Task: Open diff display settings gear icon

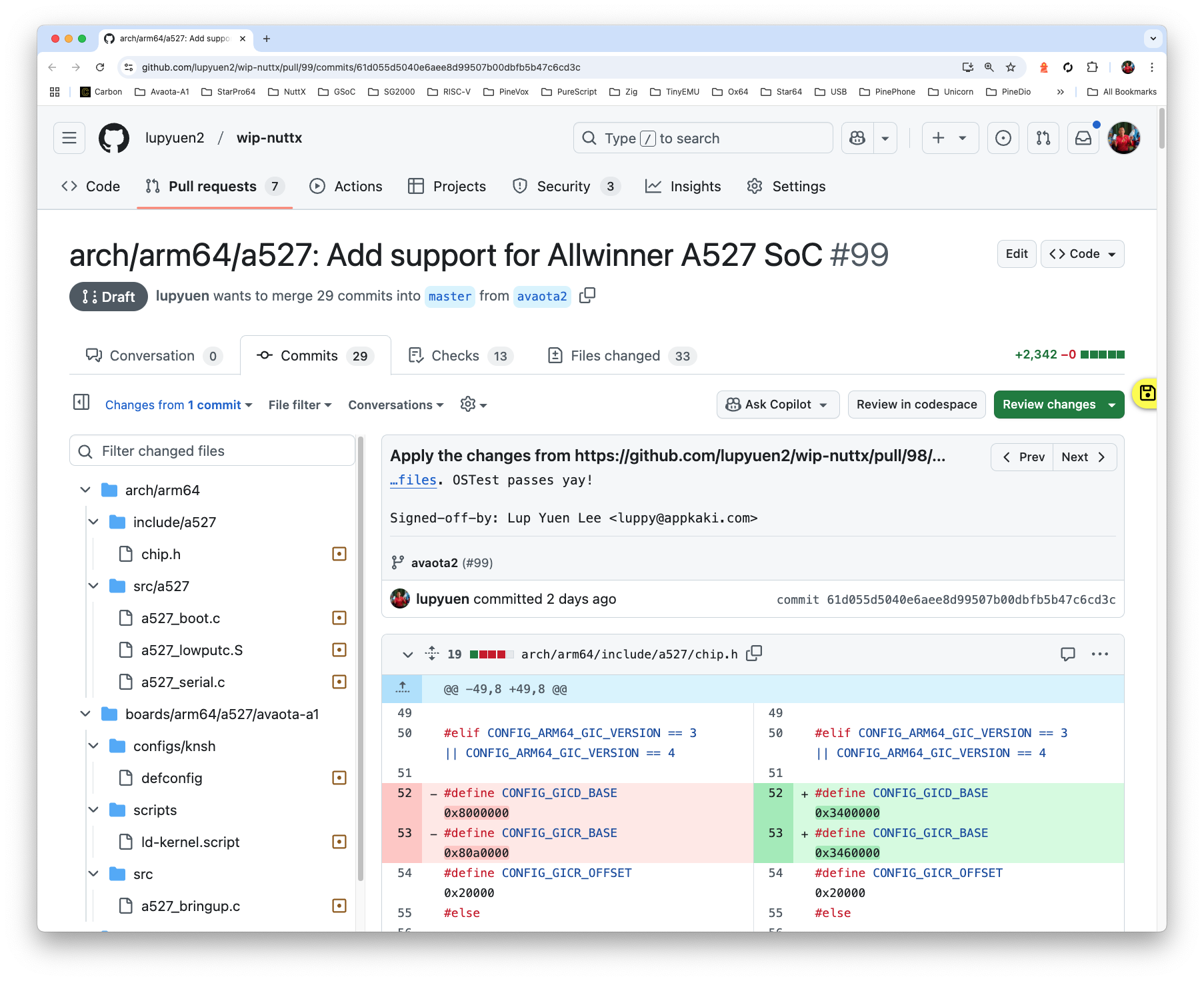Action: click(469, 405)
